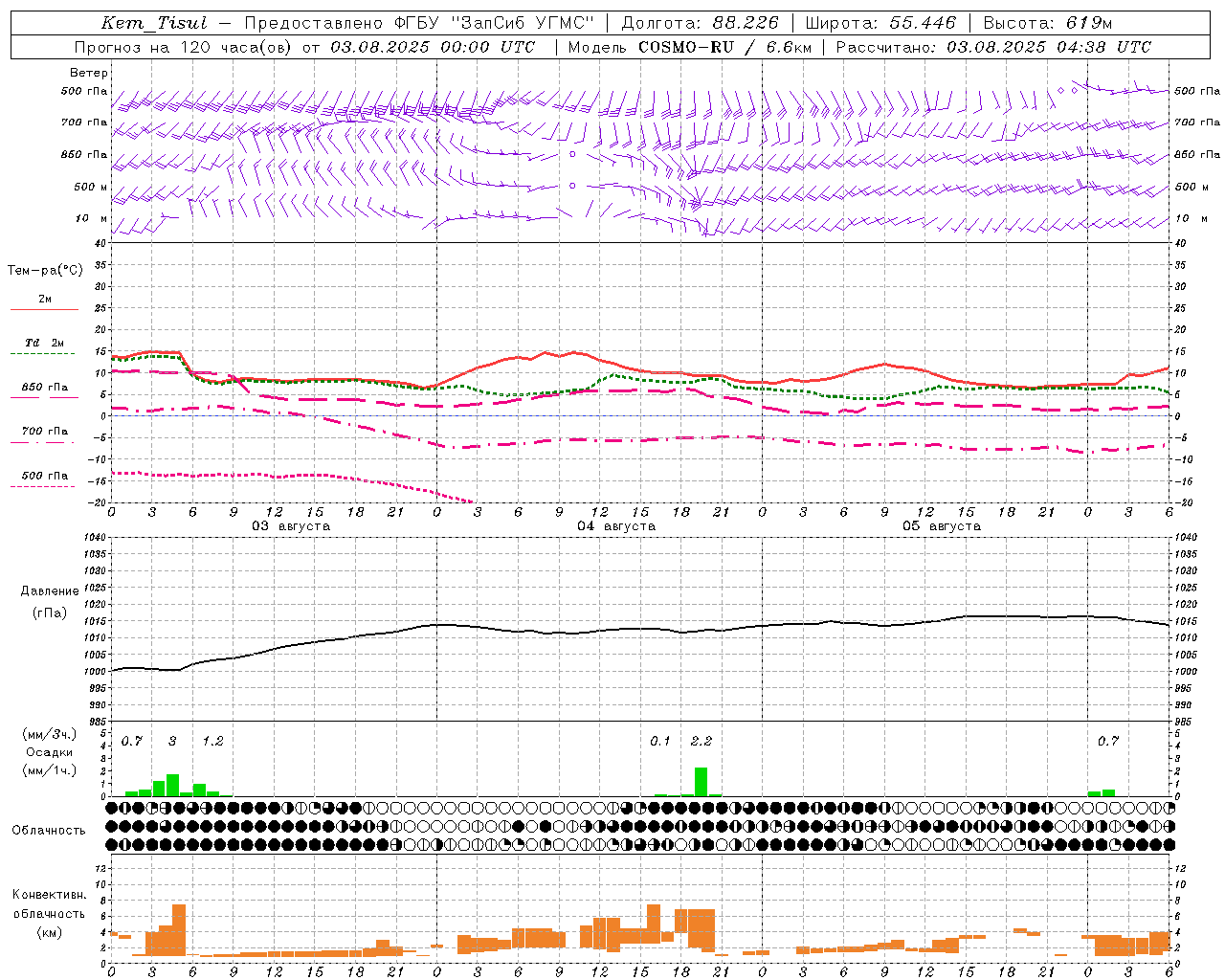
Task: Click the 'Давление' pressure panel label
Action: click(50, 591)
